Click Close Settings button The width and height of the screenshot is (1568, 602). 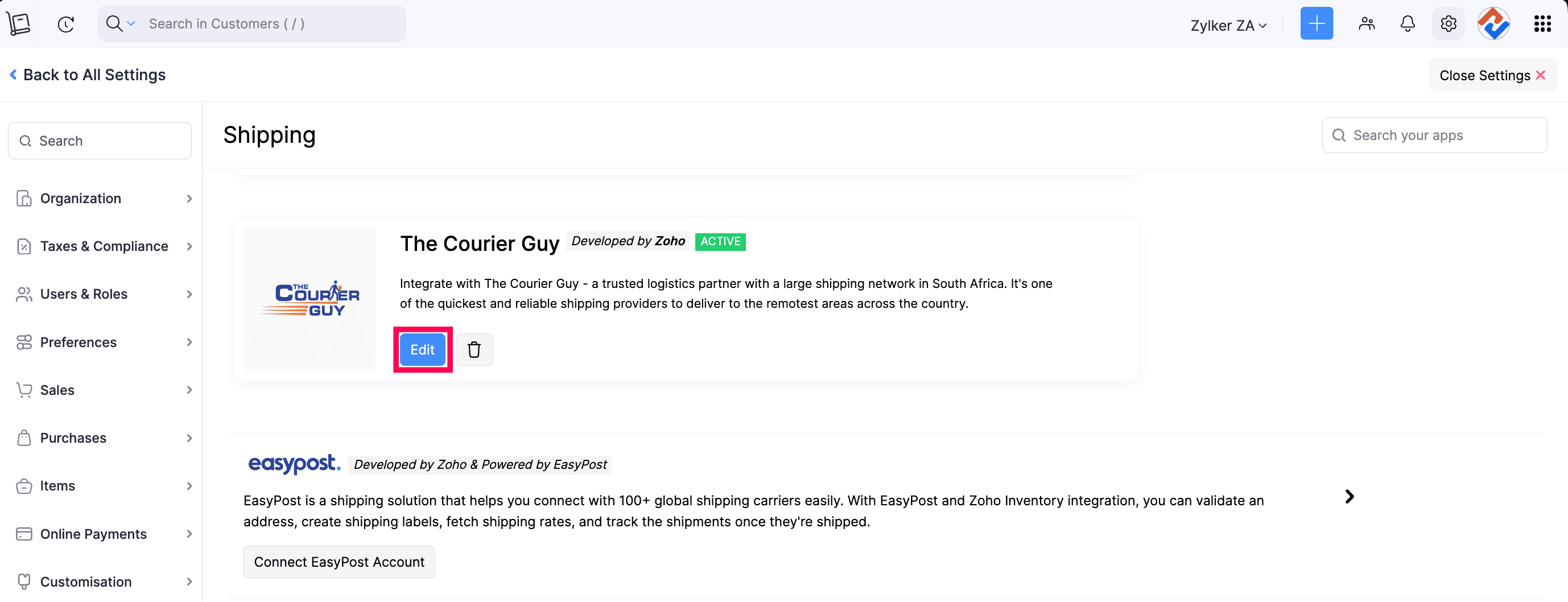point(1492,75)
